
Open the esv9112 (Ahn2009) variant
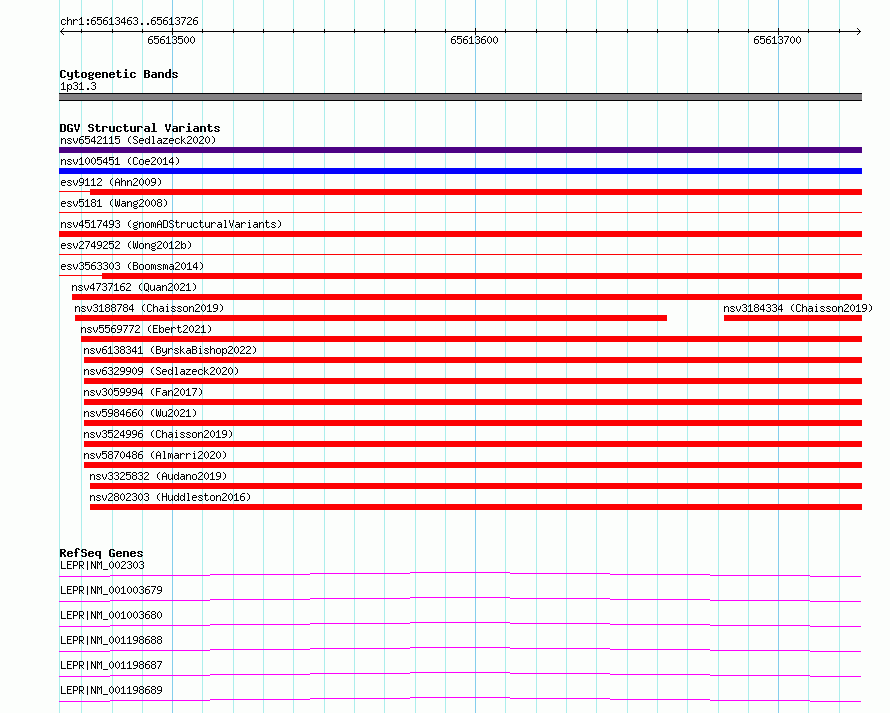[x=111, y=182]
